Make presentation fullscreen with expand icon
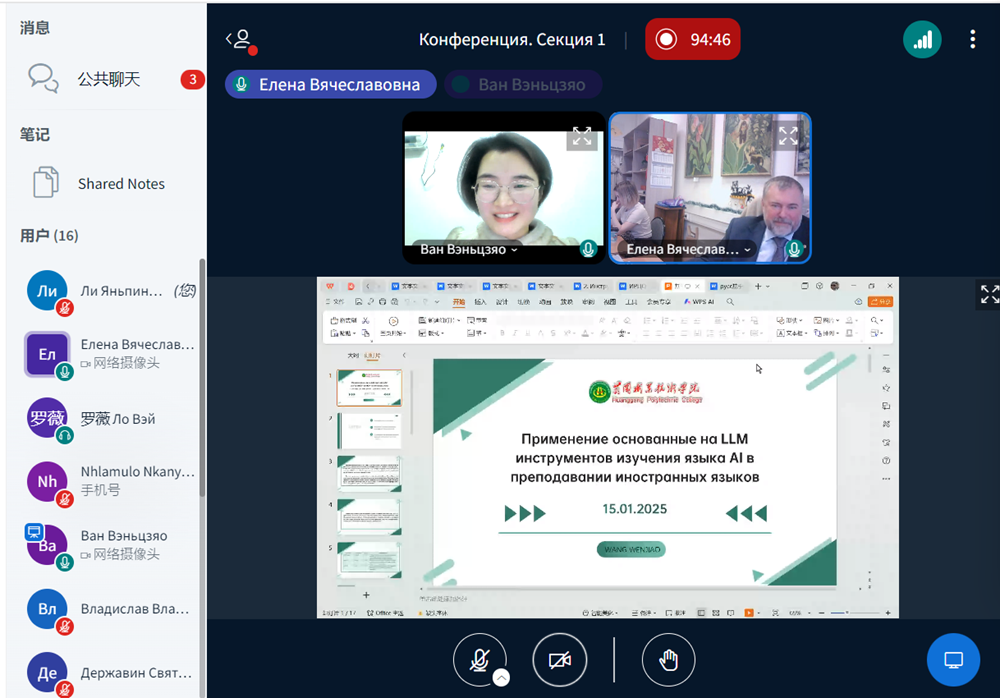 click(x=989, y=294)
